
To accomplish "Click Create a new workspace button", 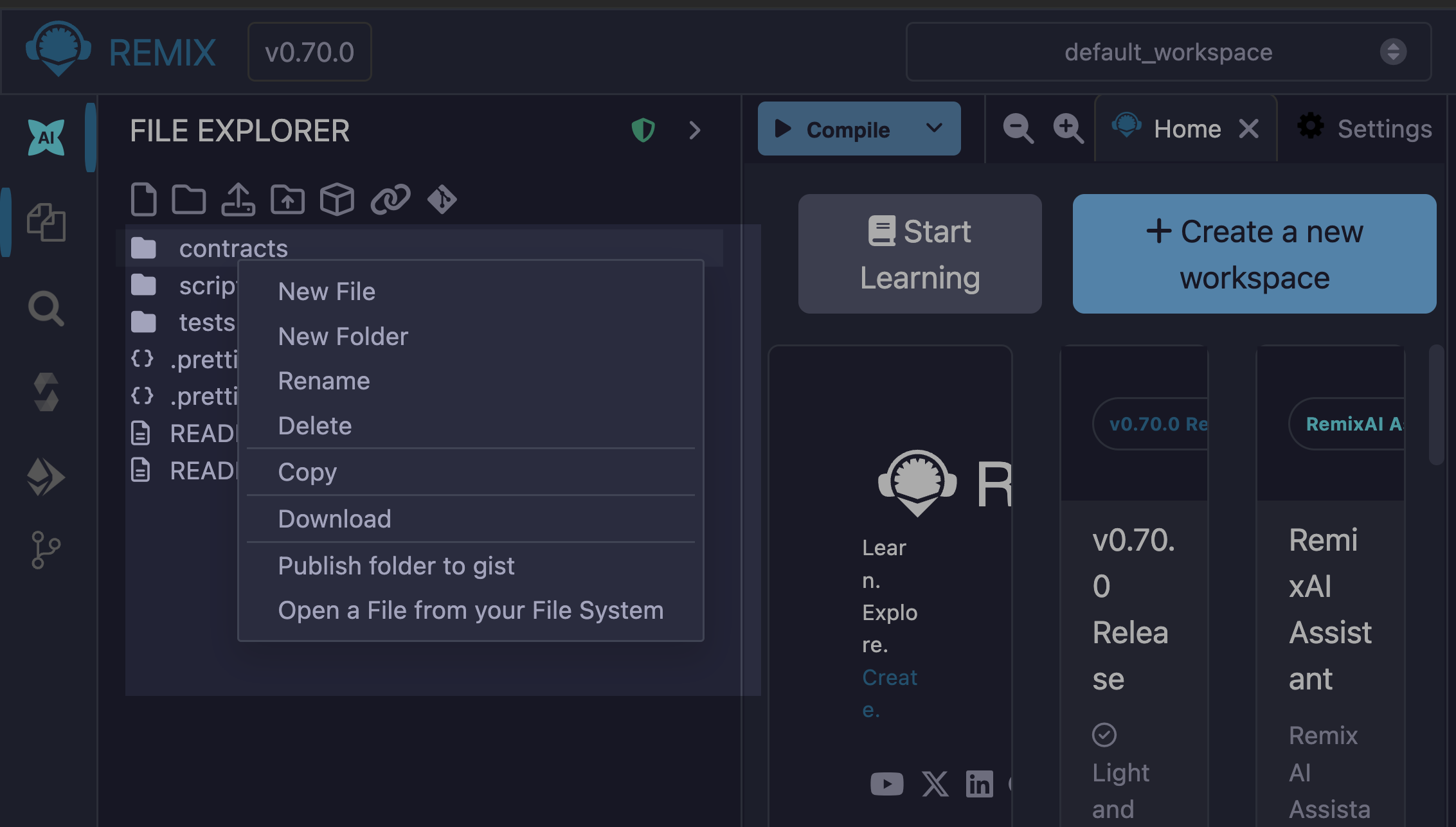I will tap(1254, 254).
